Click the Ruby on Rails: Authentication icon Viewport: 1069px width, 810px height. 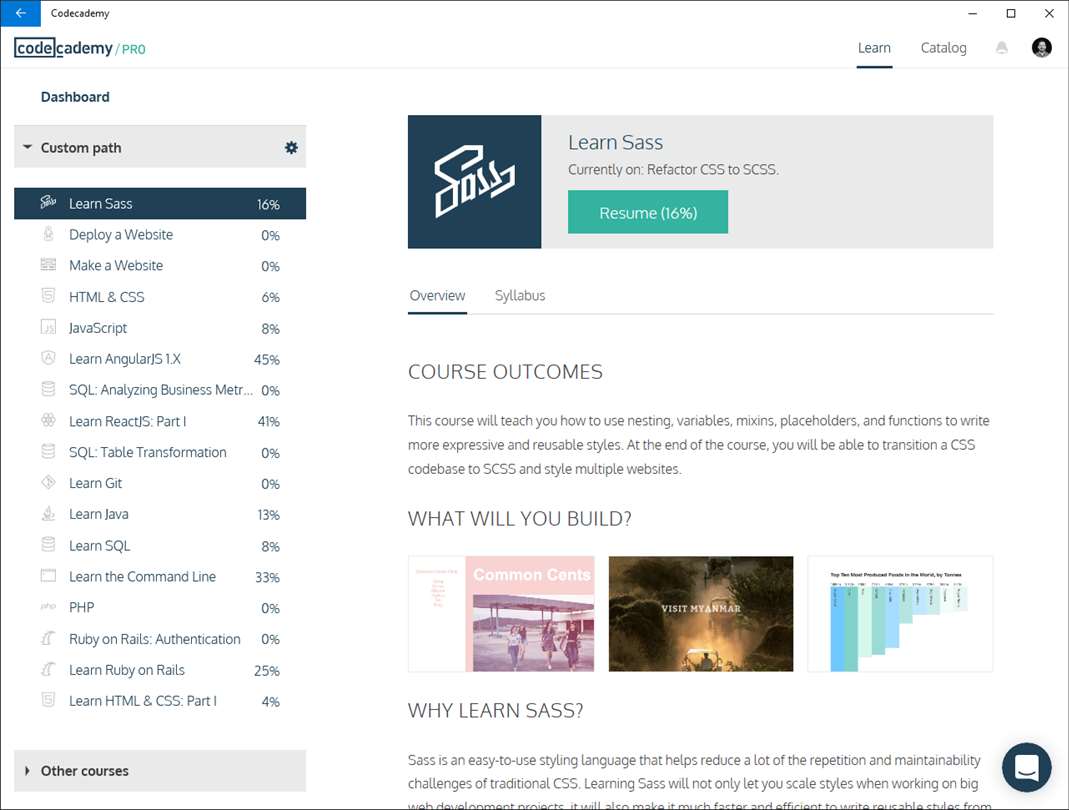pos(48,638)
